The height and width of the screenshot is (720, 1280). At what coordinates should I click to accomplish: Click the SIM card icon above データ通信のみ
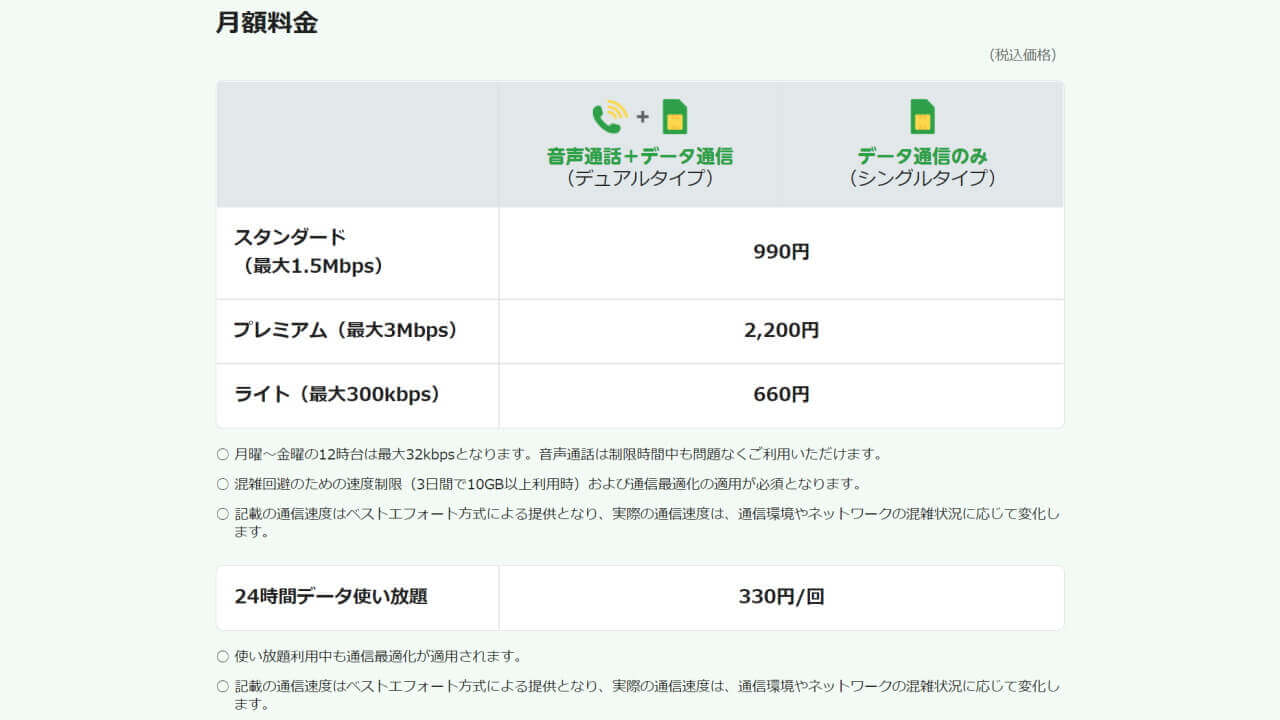(922, 117)
